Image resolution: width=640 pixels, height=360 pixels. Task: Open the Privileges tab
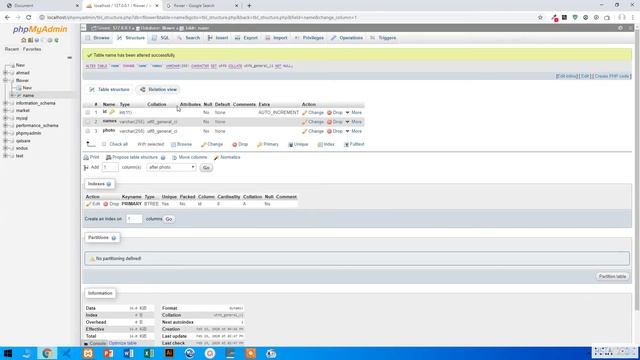pos(309,38)
